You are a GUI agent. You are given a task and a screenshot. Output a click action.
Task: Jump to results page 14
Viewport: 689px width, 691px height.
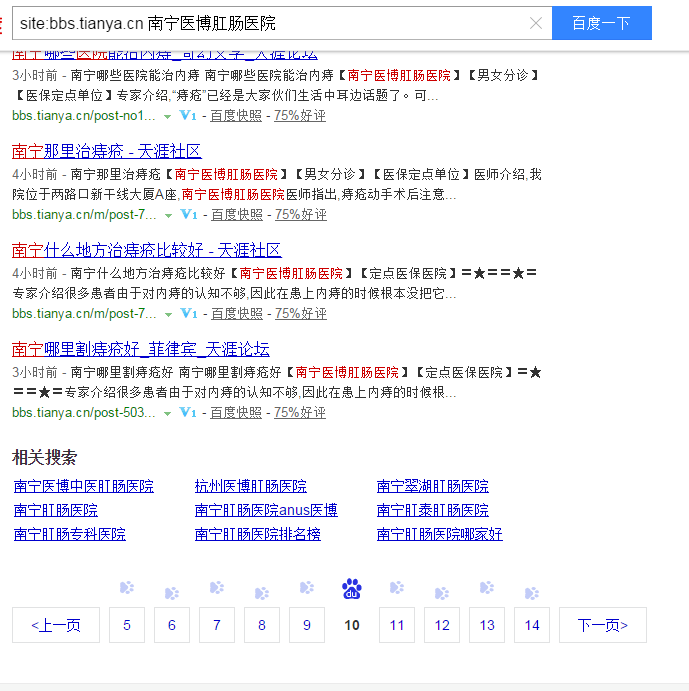click(532, 625)
